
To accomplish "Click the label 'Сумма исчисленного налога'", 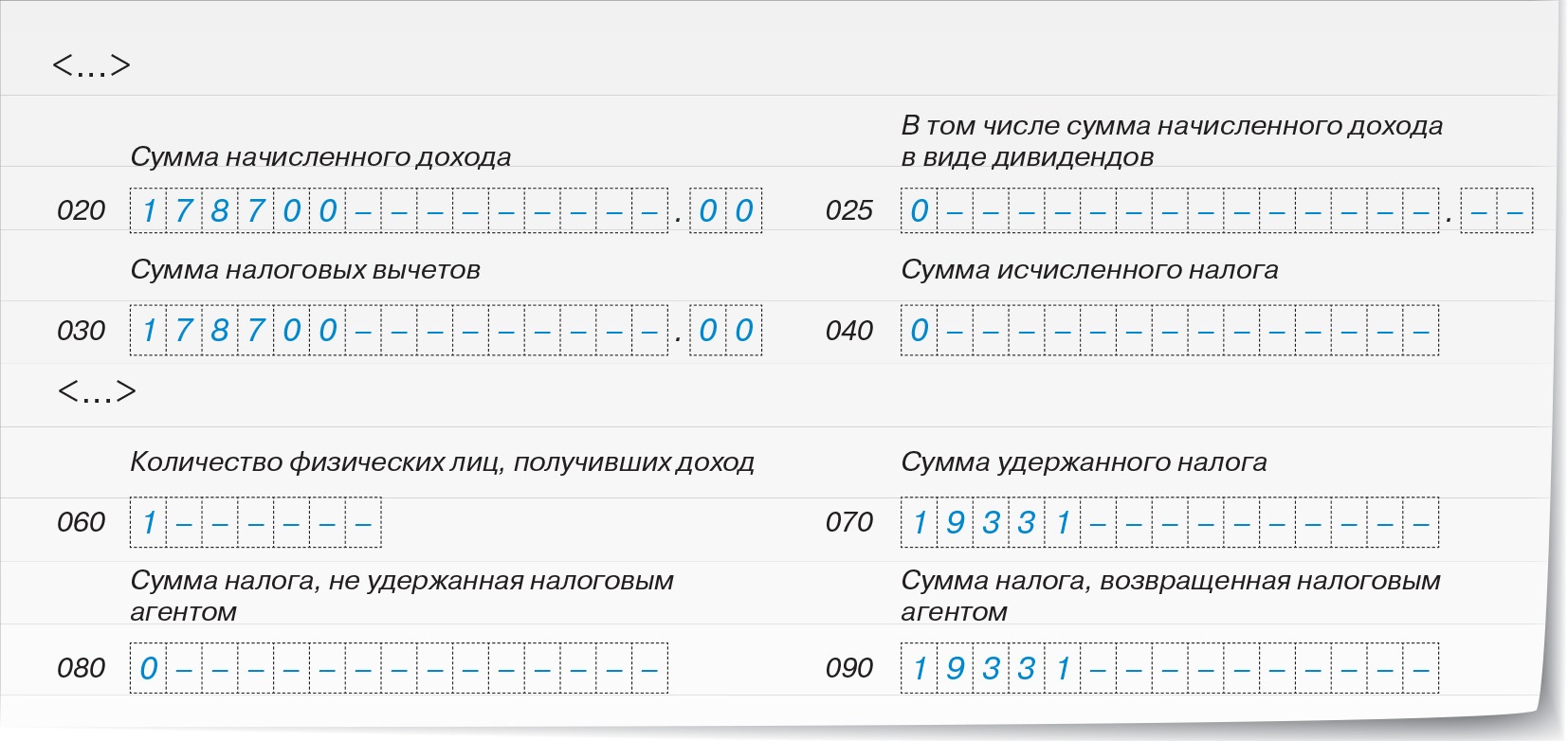I will coord(1089,270).
